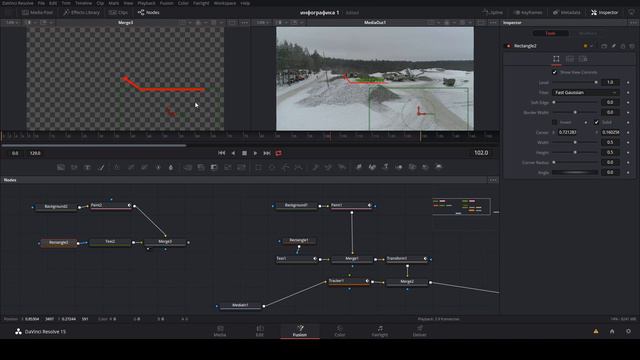Toggle loop playback button
Viewport: 640px width, 360px height.
pyautogui.click(x=279, y=153)
